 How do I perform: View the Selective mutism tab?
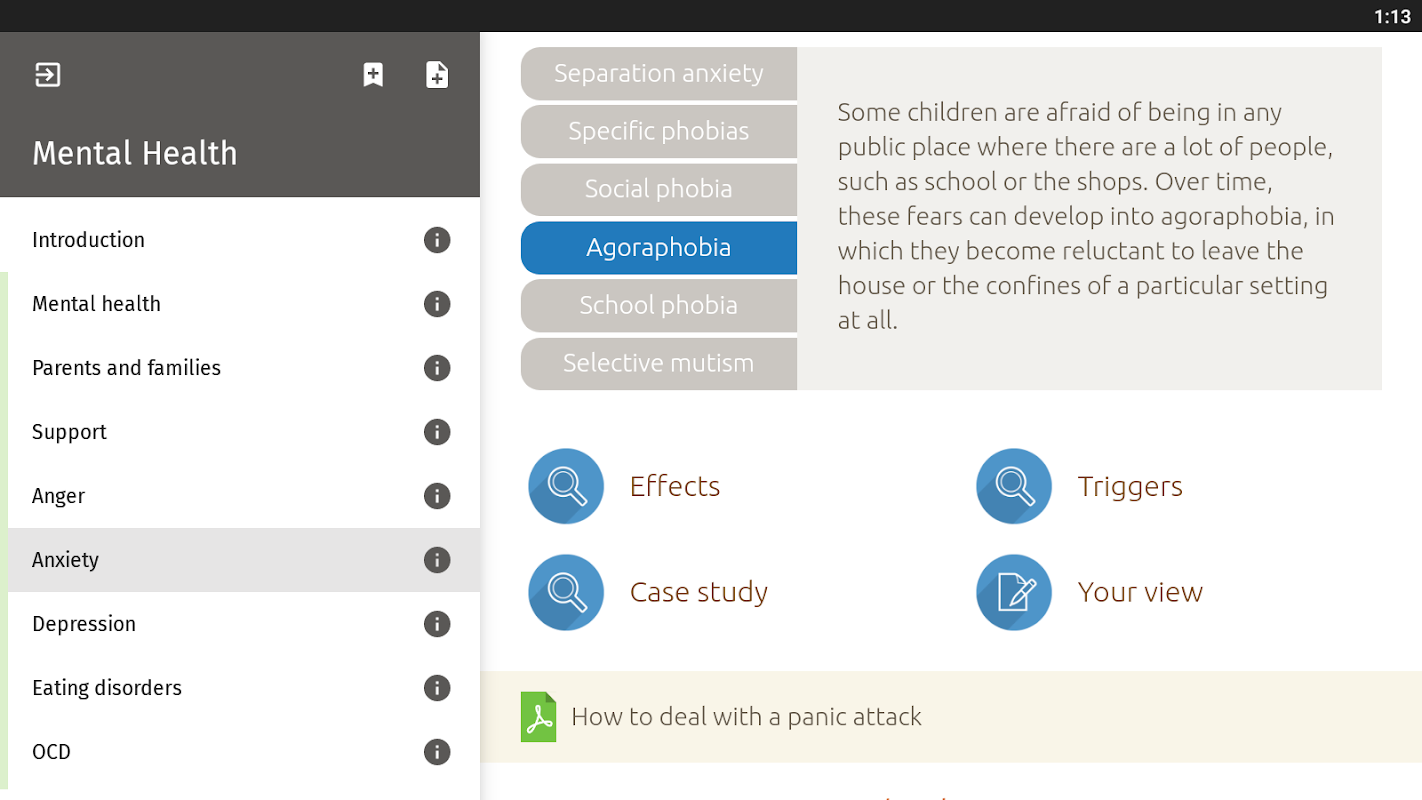659,363
